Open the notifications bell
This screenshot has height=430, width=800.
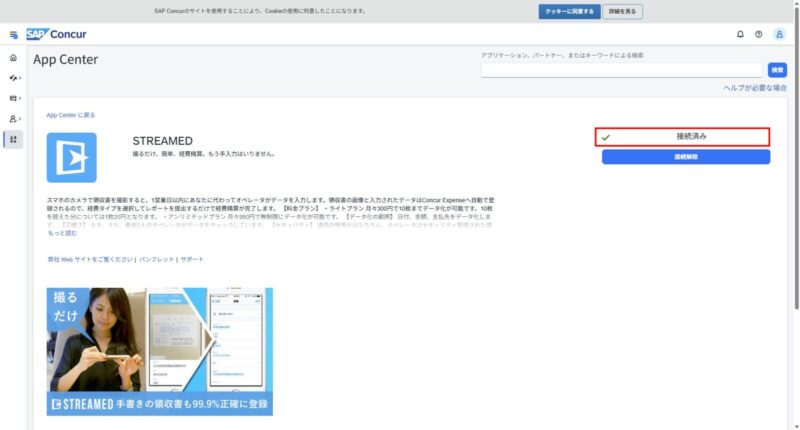tap(740, 34)
